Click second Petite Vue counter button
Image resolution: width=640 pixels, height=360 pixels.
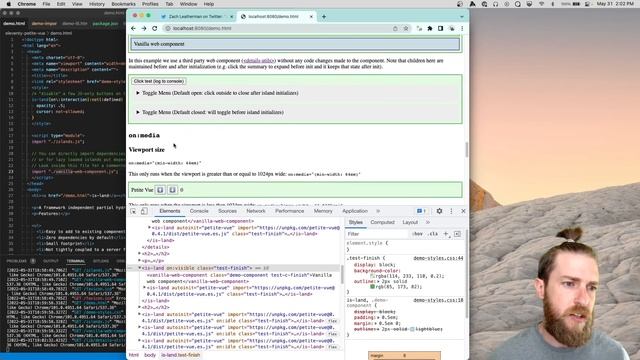173,190
